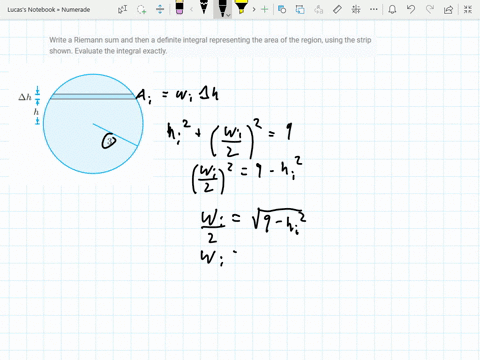Redo the last undone action
The height and width of the screenshot is (360, 480).
[430, 9]
